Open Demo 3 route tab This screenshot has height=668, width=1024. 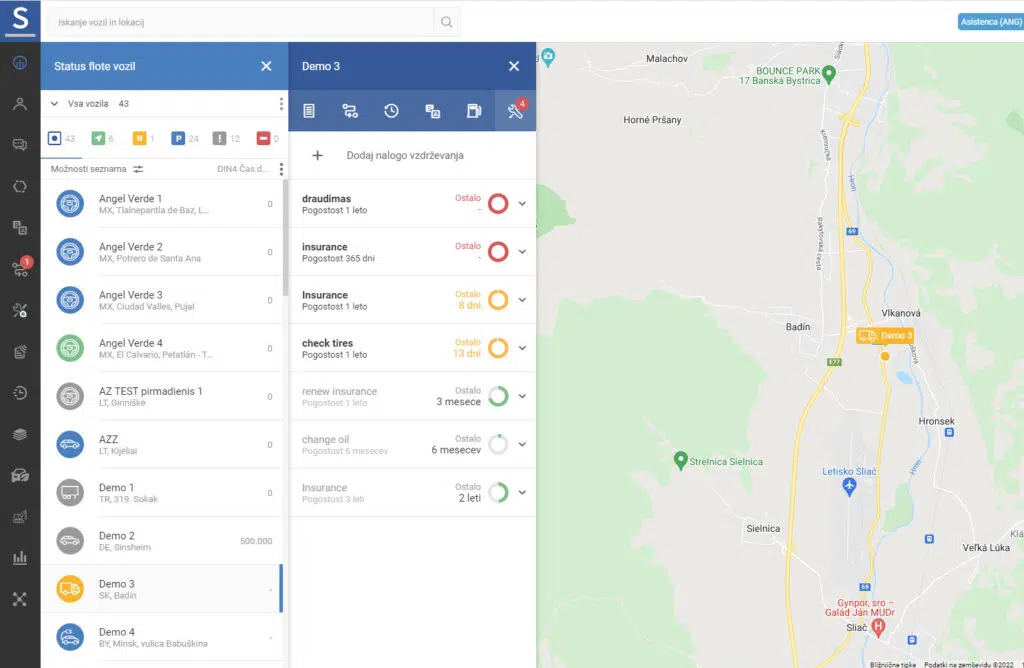coord(350,111)
